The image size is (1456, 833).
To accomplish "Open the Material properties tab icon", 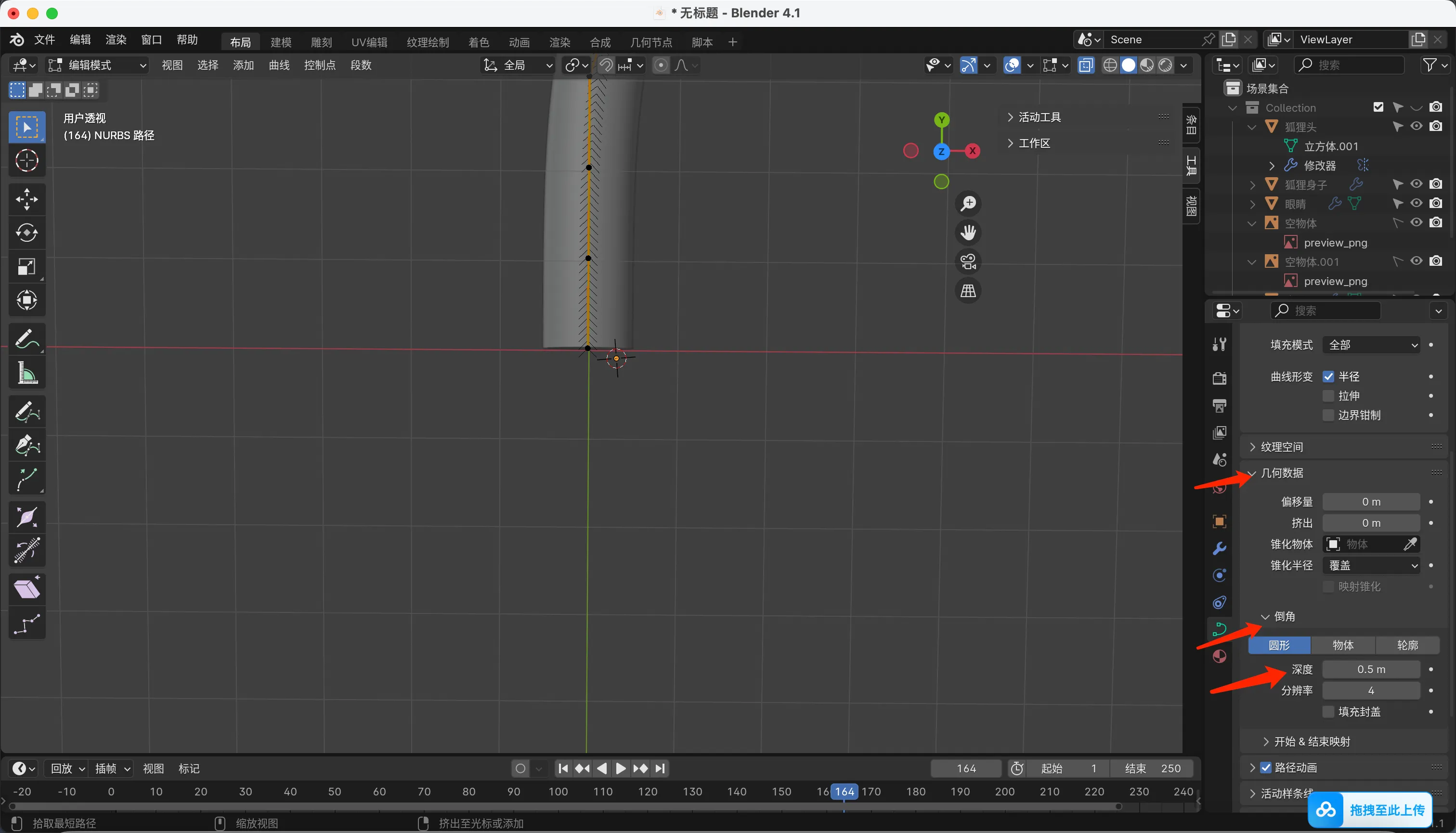I will pos(1219,656).
